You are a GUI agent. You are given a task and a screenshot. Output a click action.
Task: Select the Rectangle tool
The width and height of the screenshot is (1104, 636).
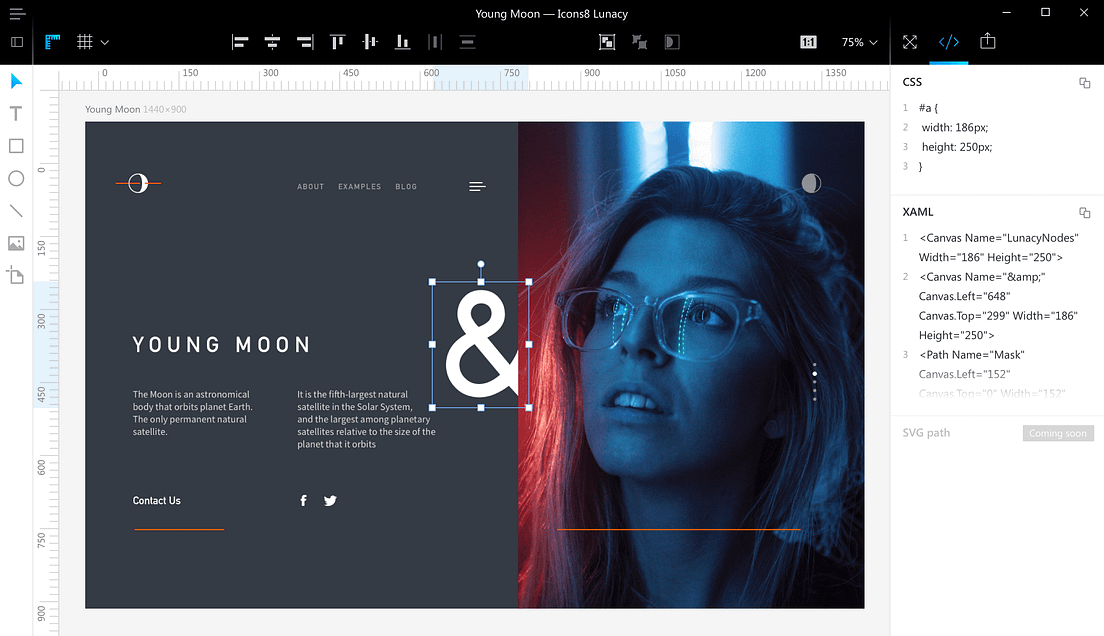[x=16, y=146]
